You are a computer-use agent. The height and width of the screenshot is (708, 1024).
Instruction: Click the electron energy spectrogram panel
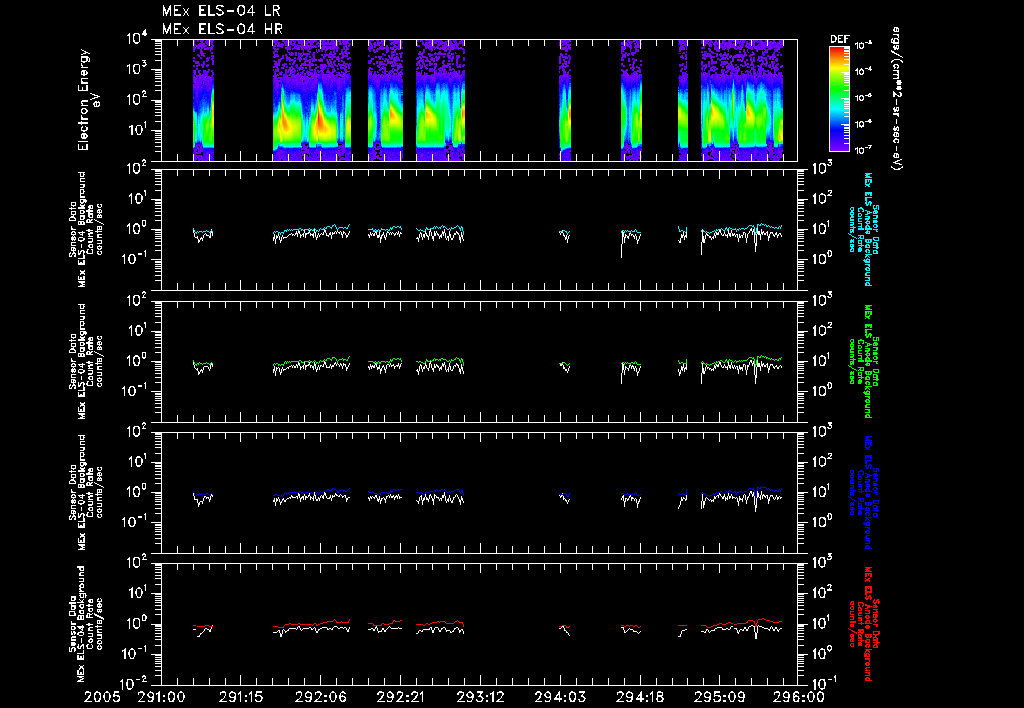click(479, 100)
